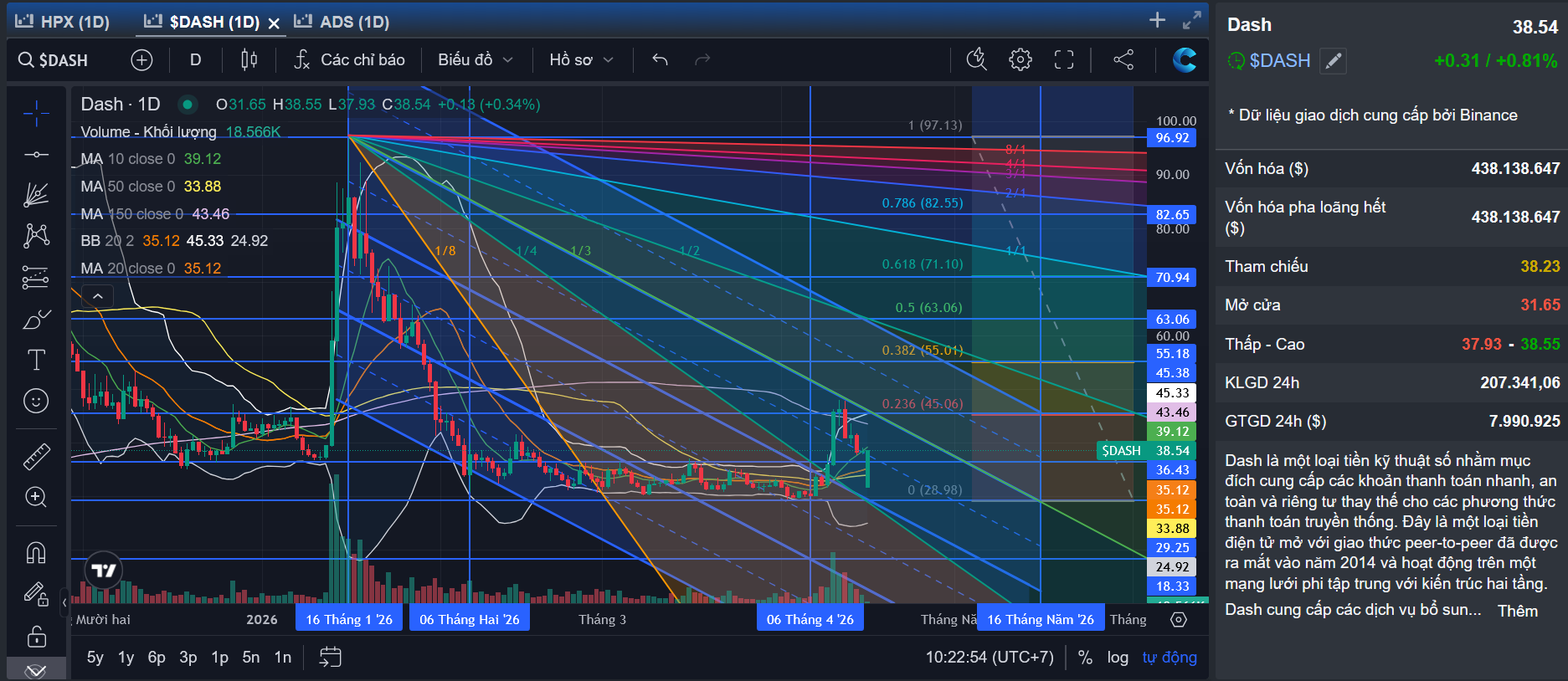This screenshot has height=681, width=1568.
Task: Toggle stay in drawing mode
Action: pos(36,594)
